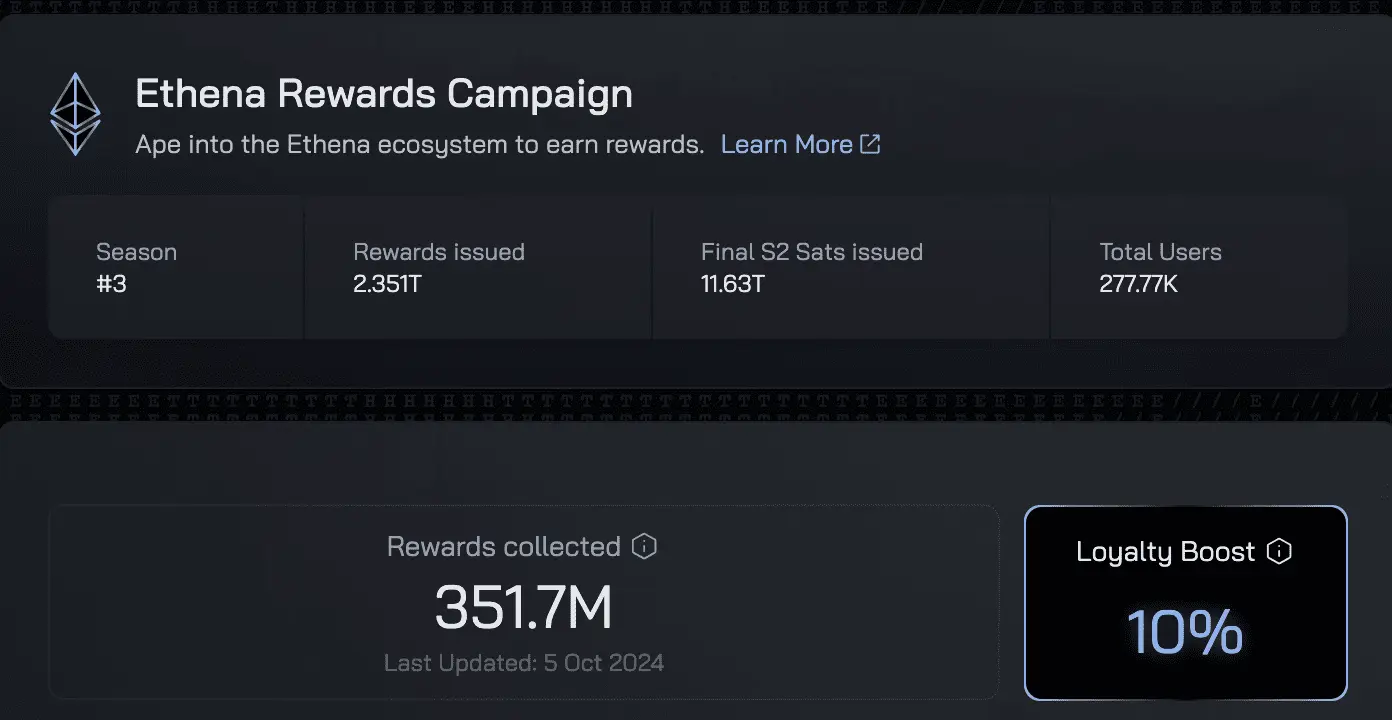
Task: Click the Loyalty Boost label text
Action: [1166, 551]
